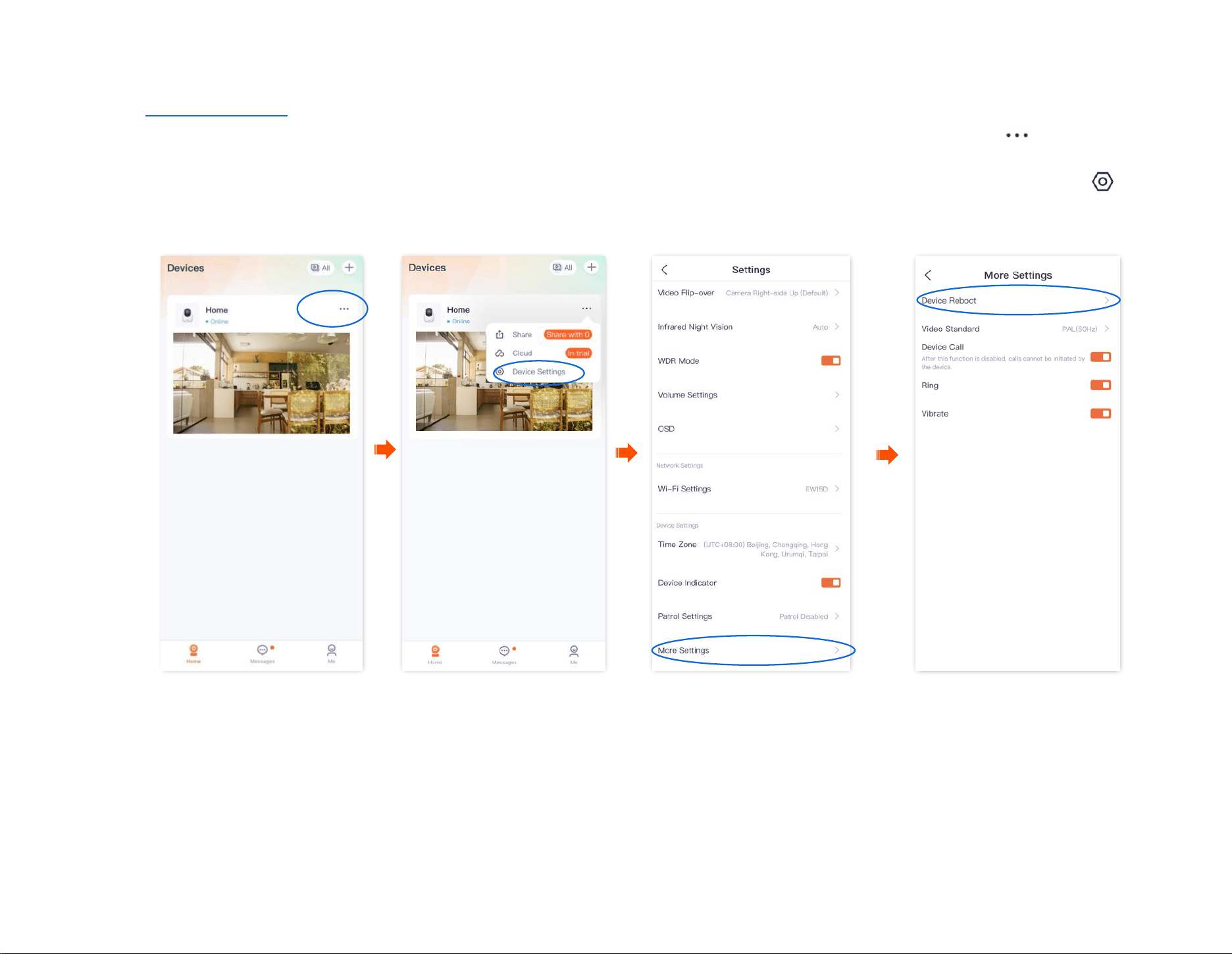Toggle the Device Call switch
This screenshot has width=1232, height=954.
(1100, 357)
